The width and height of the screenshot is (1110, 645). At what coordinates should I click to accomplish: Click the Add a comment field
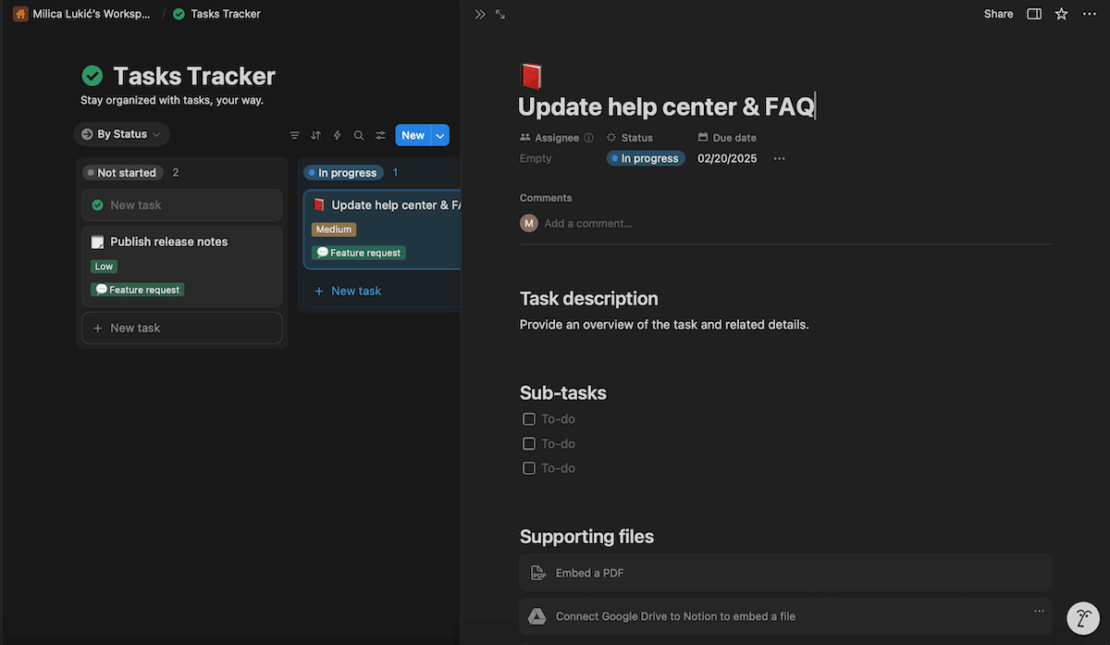[x=588, y=222]
